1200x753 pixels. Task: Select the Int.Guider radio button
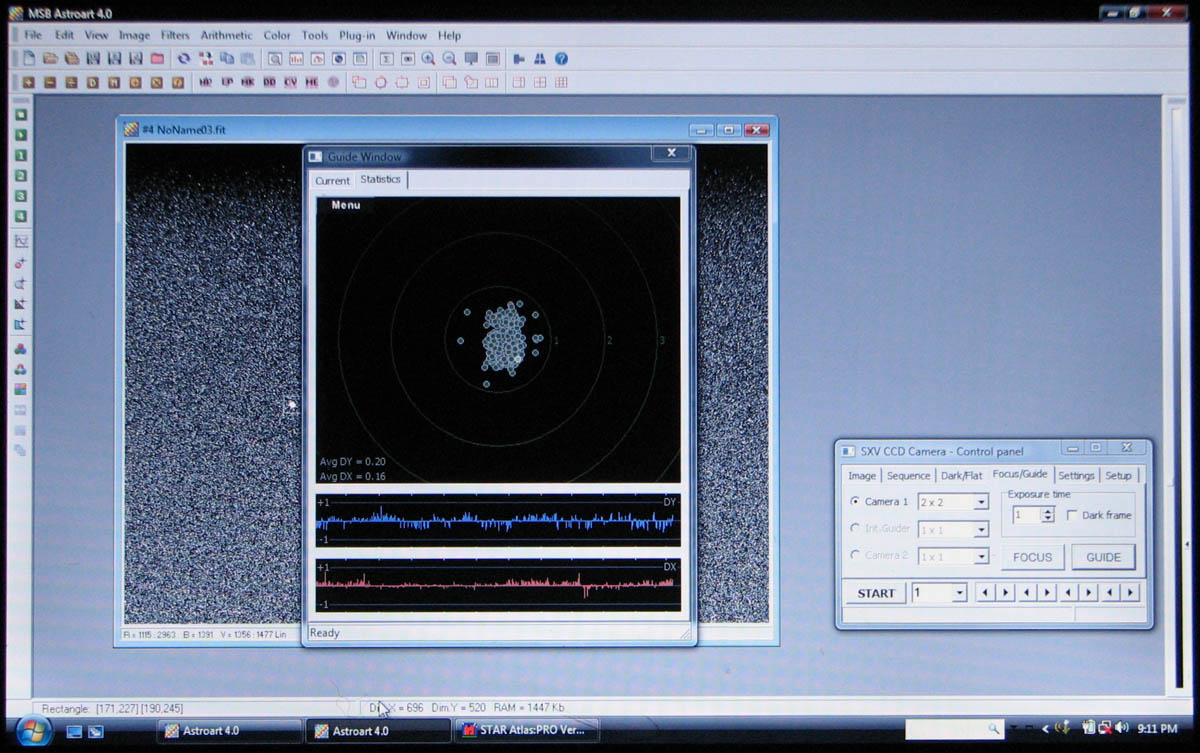pyautogui.click(x=855, y=528)
